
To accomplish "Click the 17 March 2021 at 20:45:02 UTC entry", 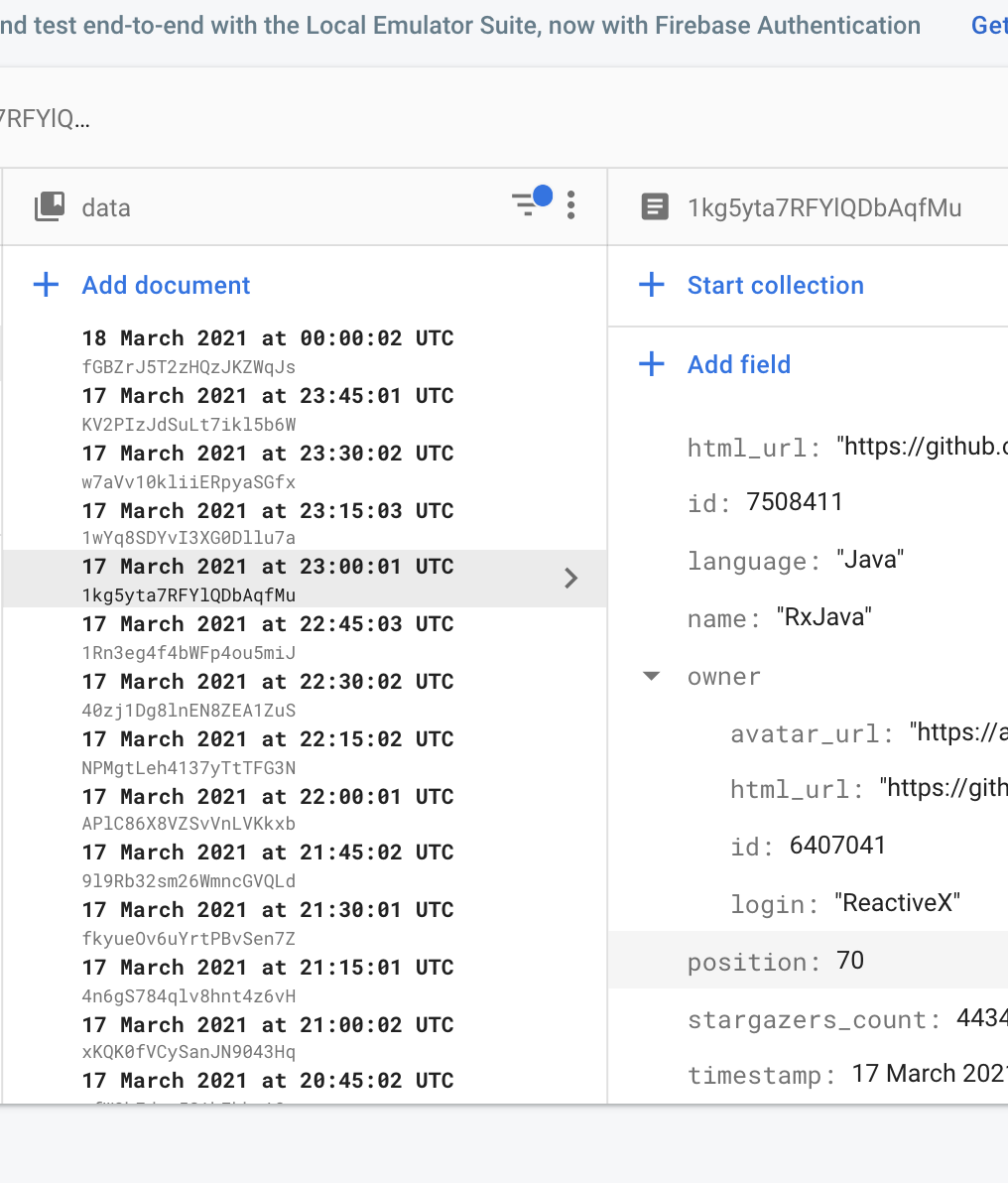I will (x=268, y=1081).
